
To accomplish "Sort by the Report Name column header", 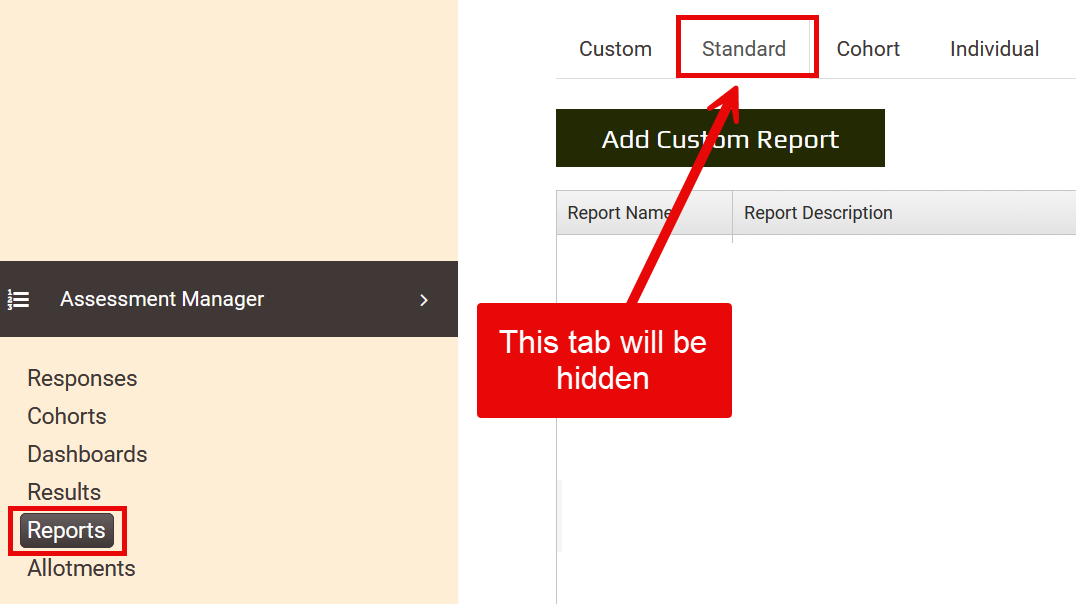I will coord(618,213).
